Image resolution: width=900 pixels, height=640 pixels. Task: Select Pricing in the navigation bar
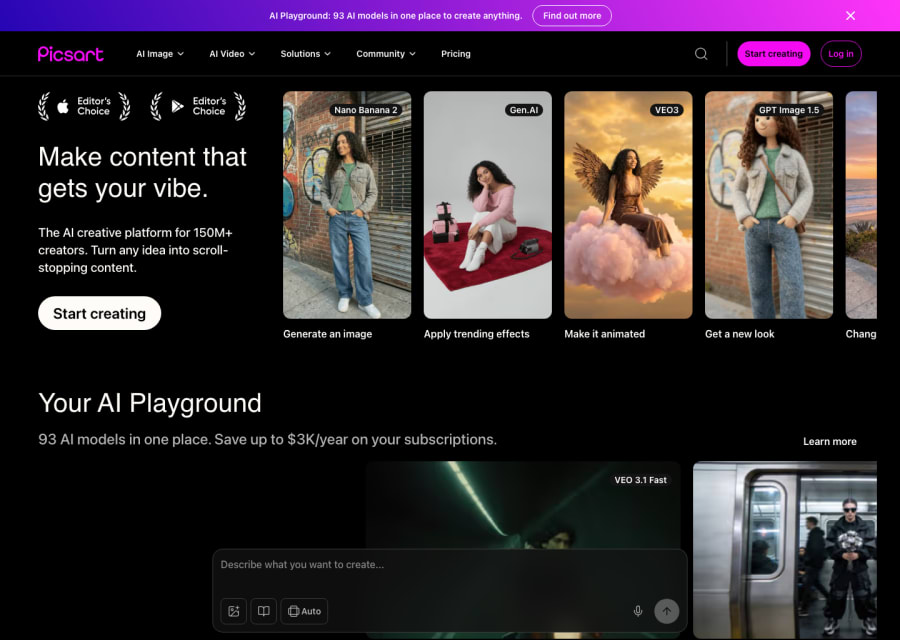456,53
